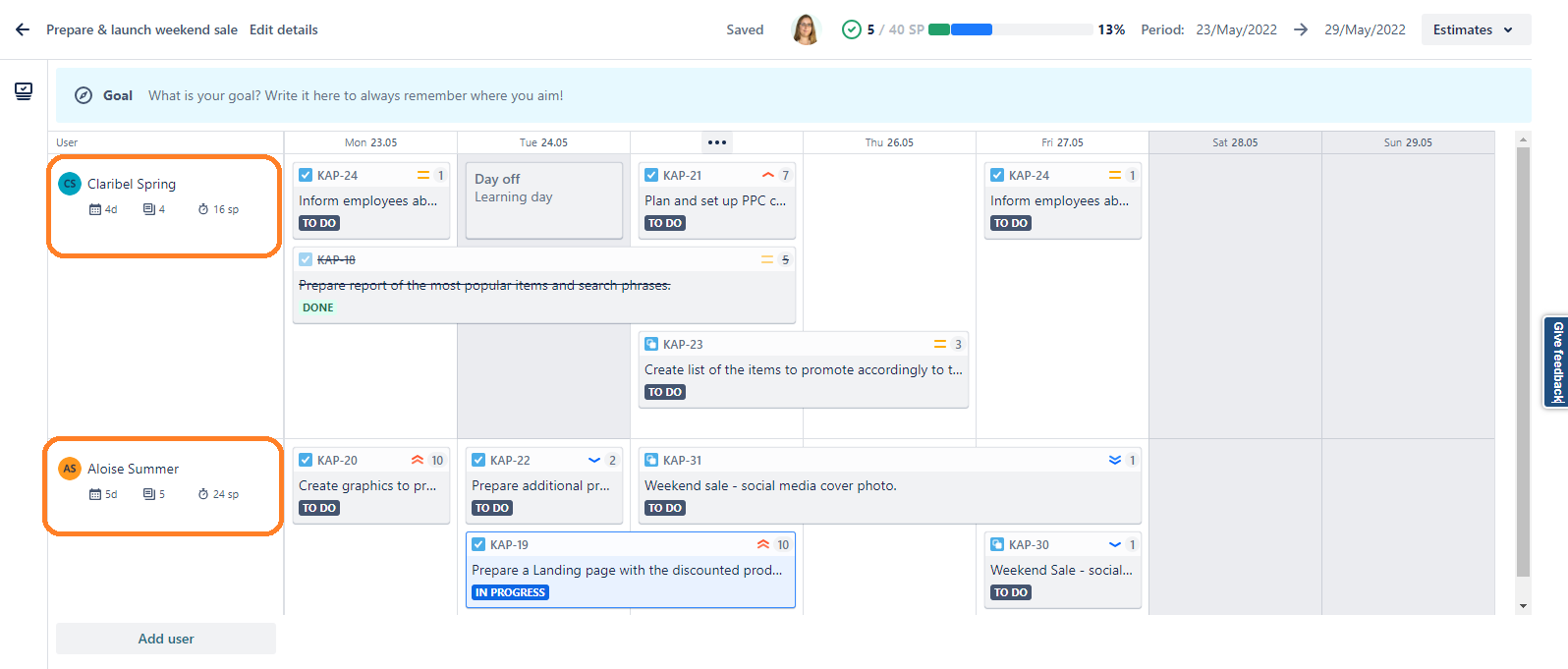Click KAP-30 subtask type icon
Viewport: 1568px width, 669px height.
coord(997,544)
